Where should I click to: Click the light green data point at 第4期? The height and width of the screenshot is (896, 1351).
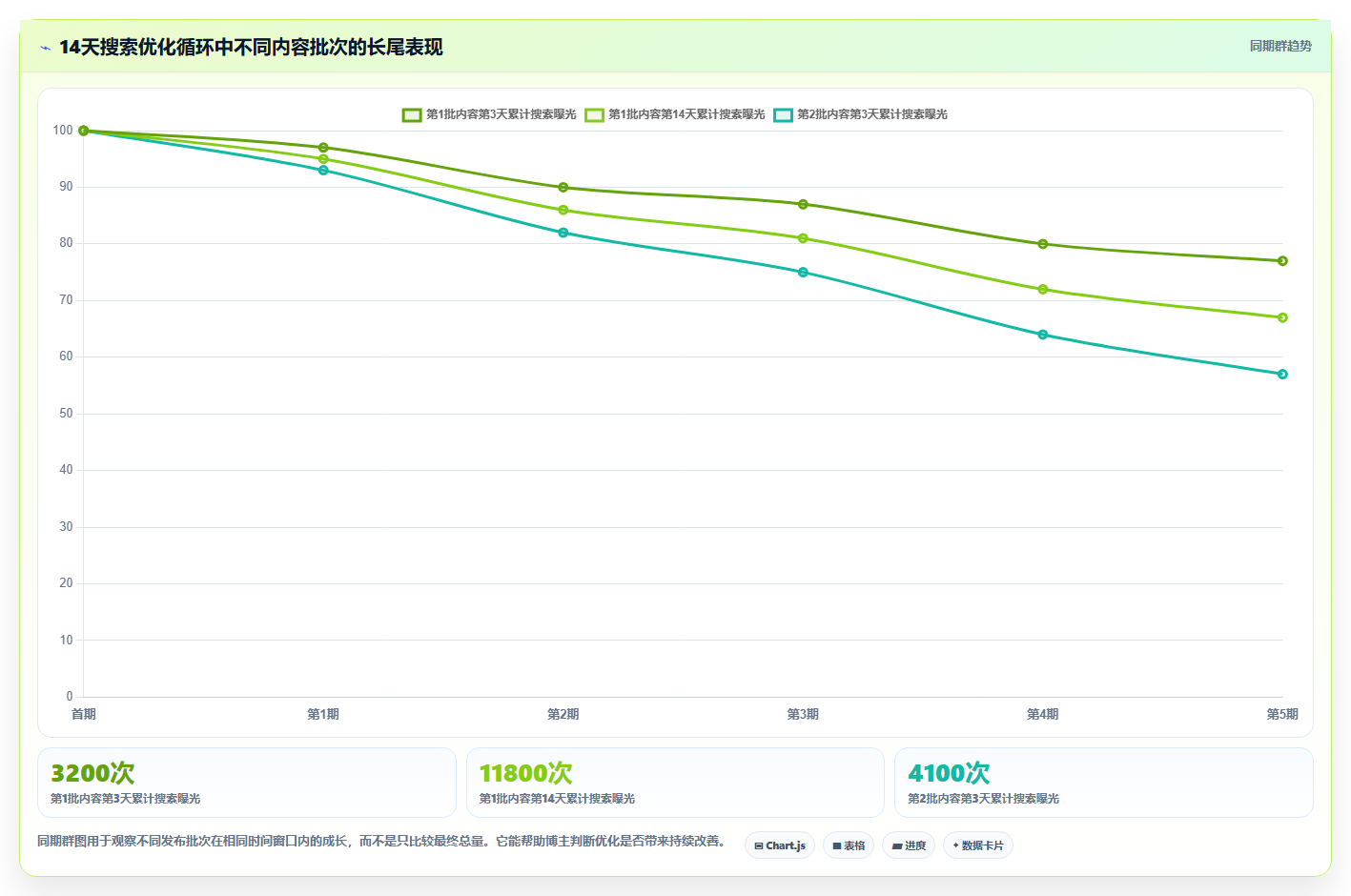pos(1043,290)
